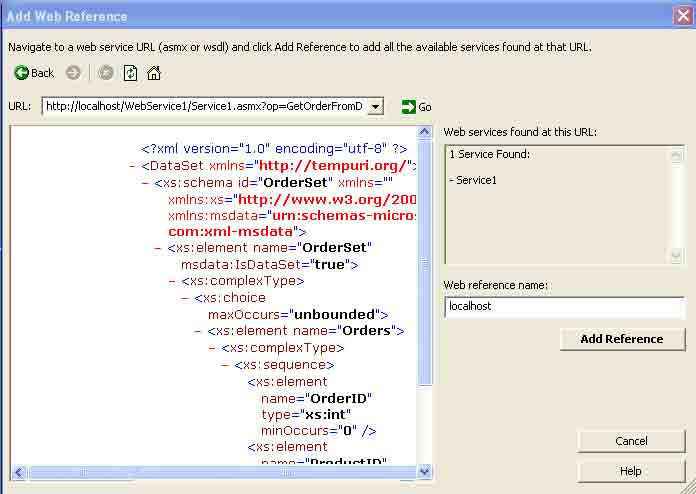The height and width of the screenshot is (494, 696).
Task: Click the vertical scrollbar thumb in browser pane
Action: point(425,263)
